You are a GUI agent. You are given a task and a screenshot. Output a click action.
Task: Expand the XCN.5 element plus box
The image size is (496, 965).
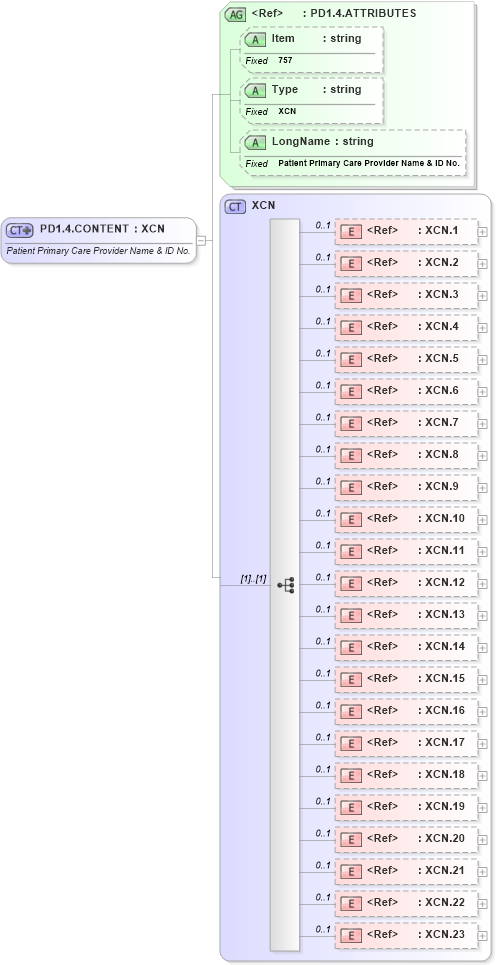tap(482, 360)
